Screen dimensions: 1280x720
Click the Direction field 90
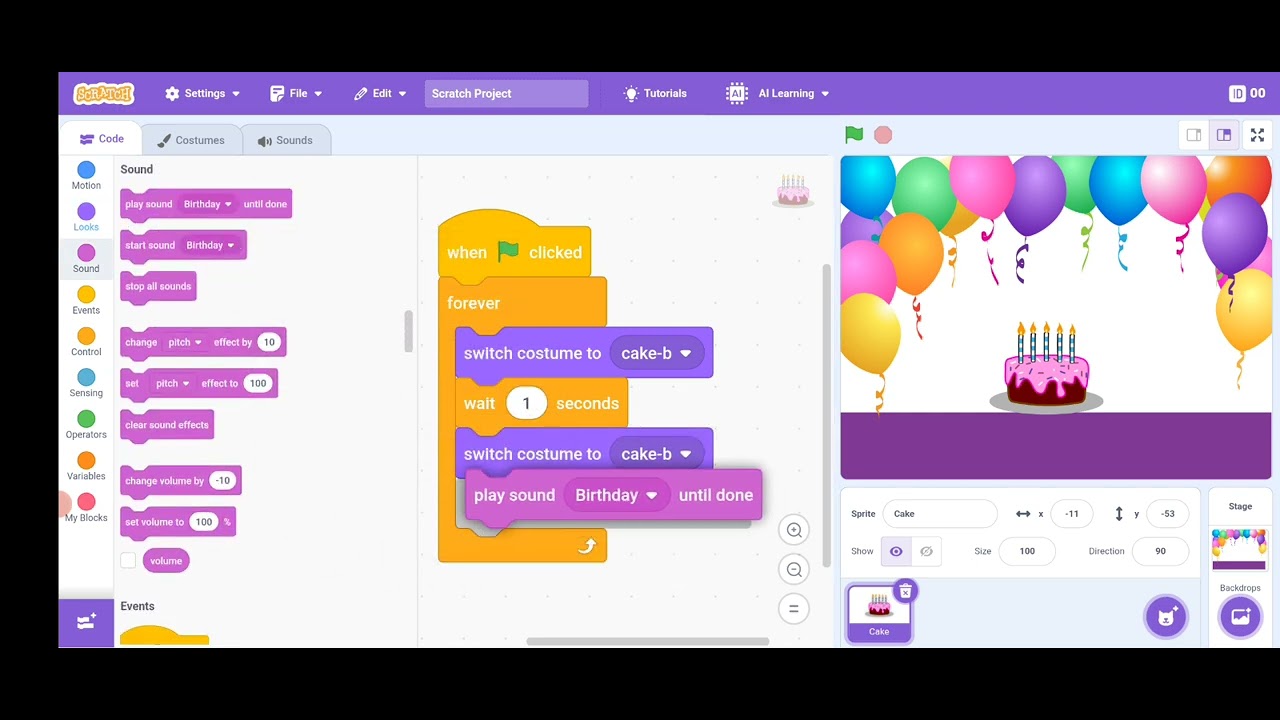(x=1160, y=551)
